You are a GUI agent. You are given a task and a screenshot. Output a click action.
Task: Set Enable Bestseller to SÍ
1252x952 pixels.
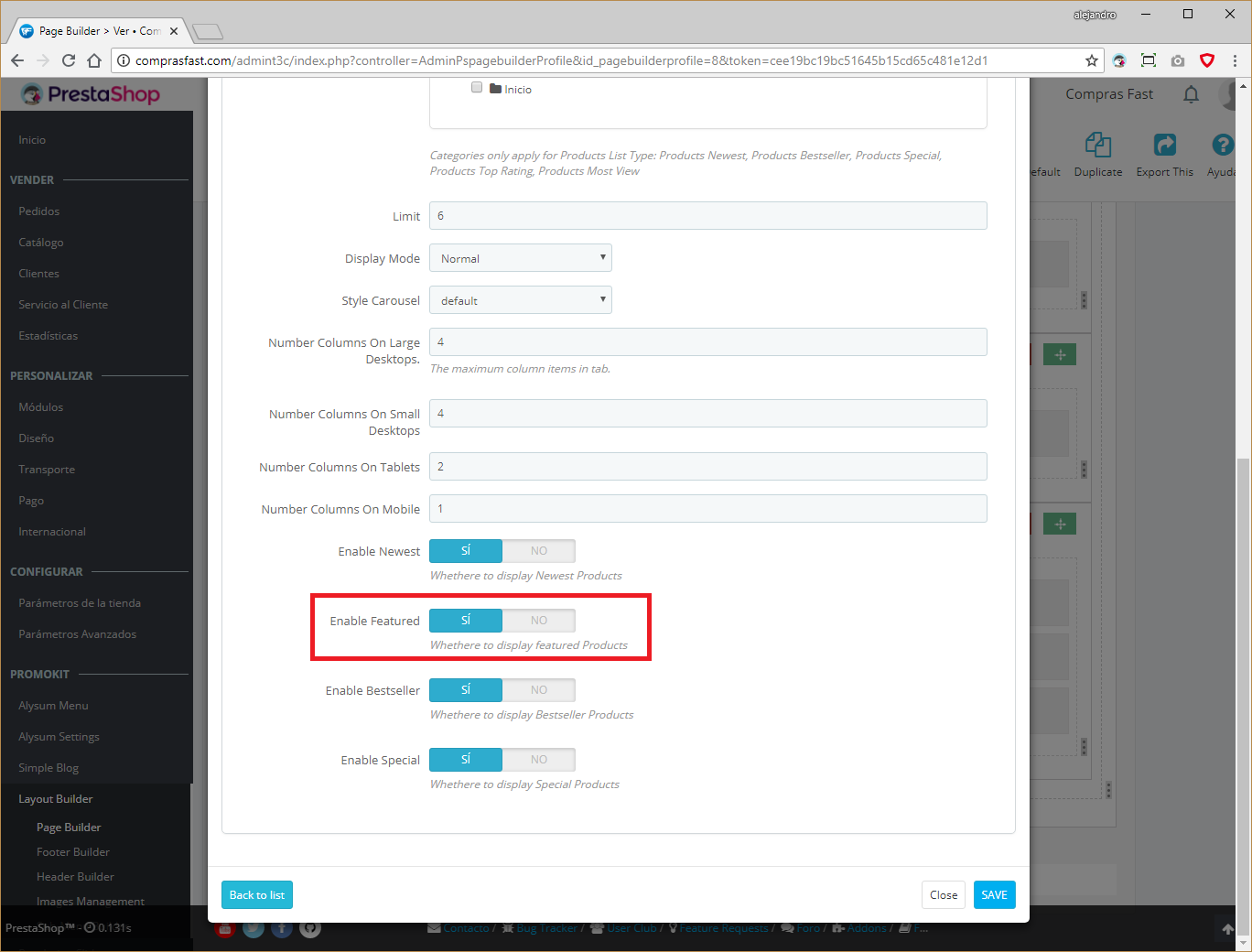466,690
